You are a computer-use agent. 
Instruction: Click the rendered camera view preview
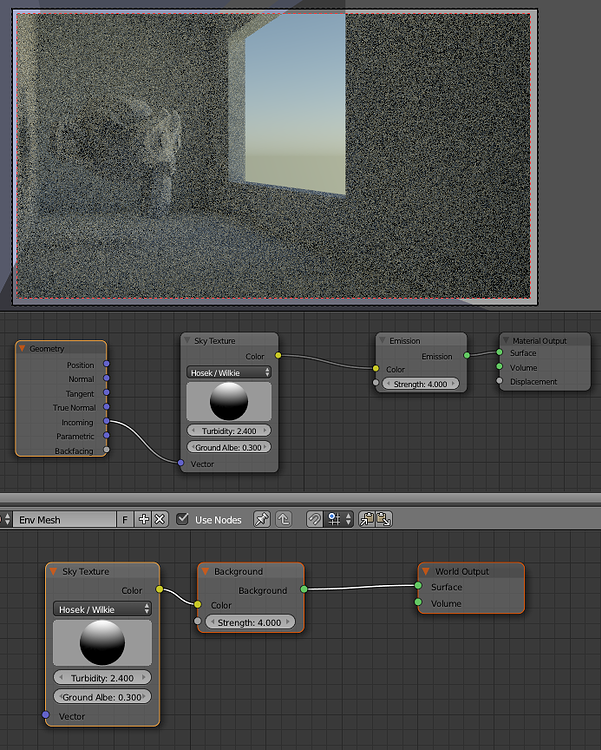pos(274,156)
